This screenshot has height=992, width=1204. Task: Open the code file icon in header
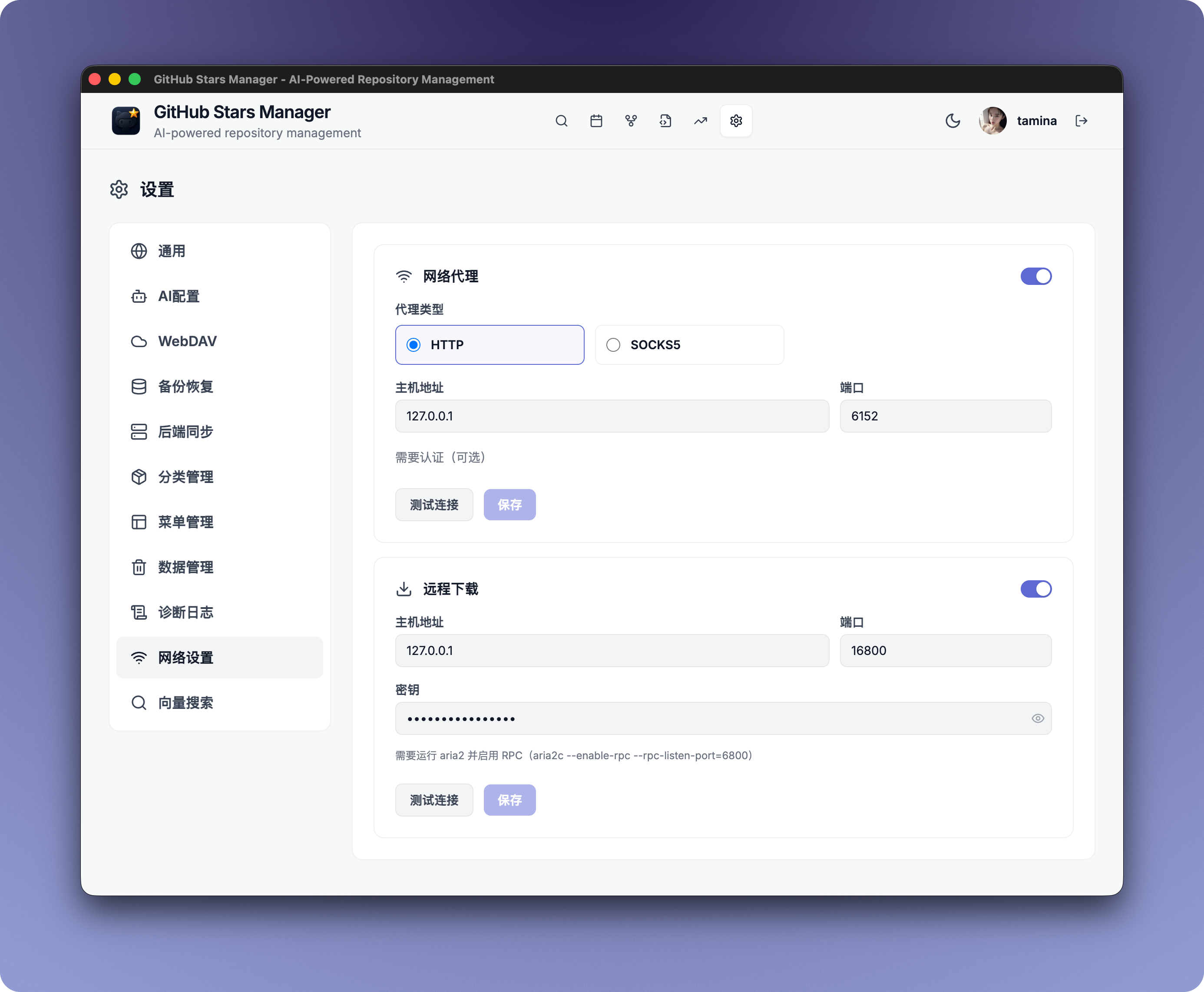[x=666, y=121]
